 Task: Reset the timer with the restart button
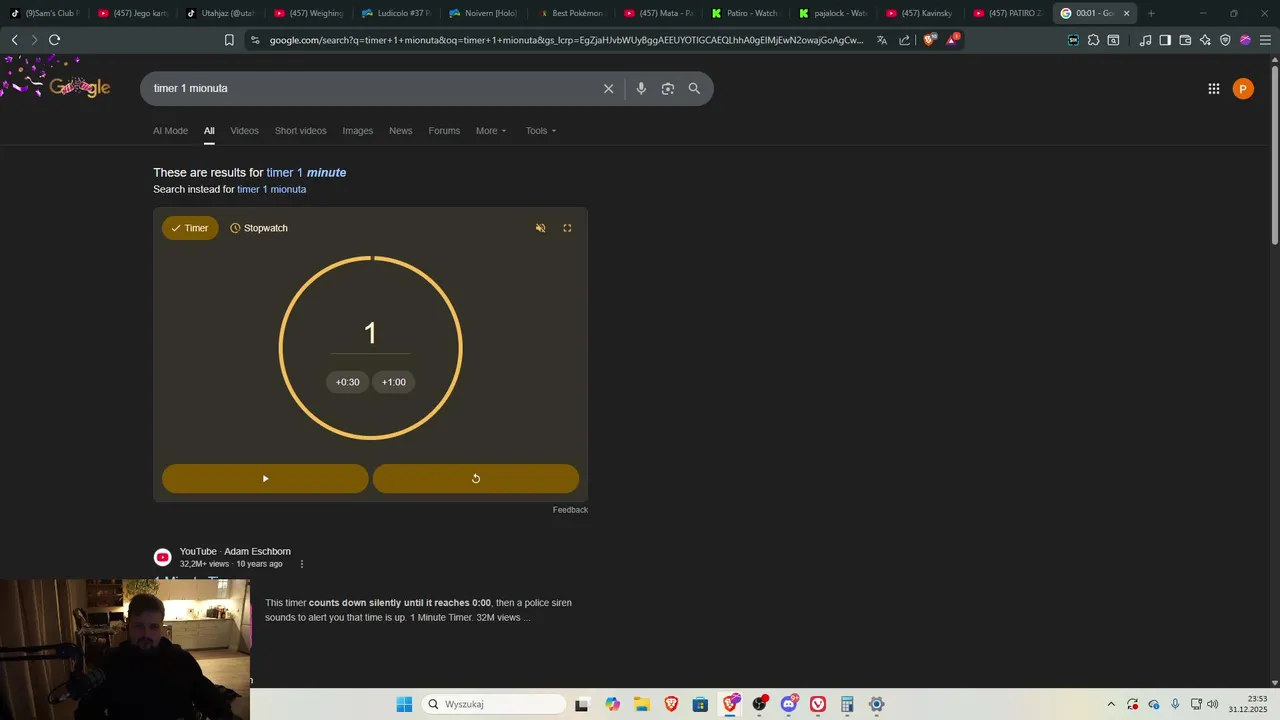coord(476,479)
